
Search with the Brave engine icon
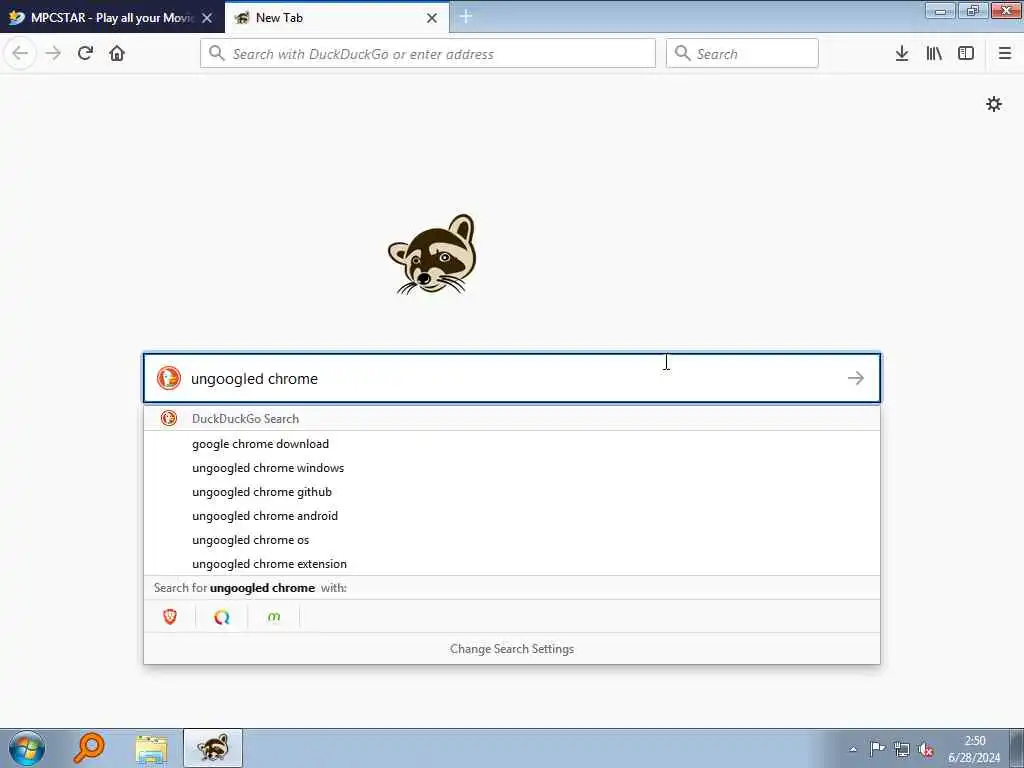(170, 616)
